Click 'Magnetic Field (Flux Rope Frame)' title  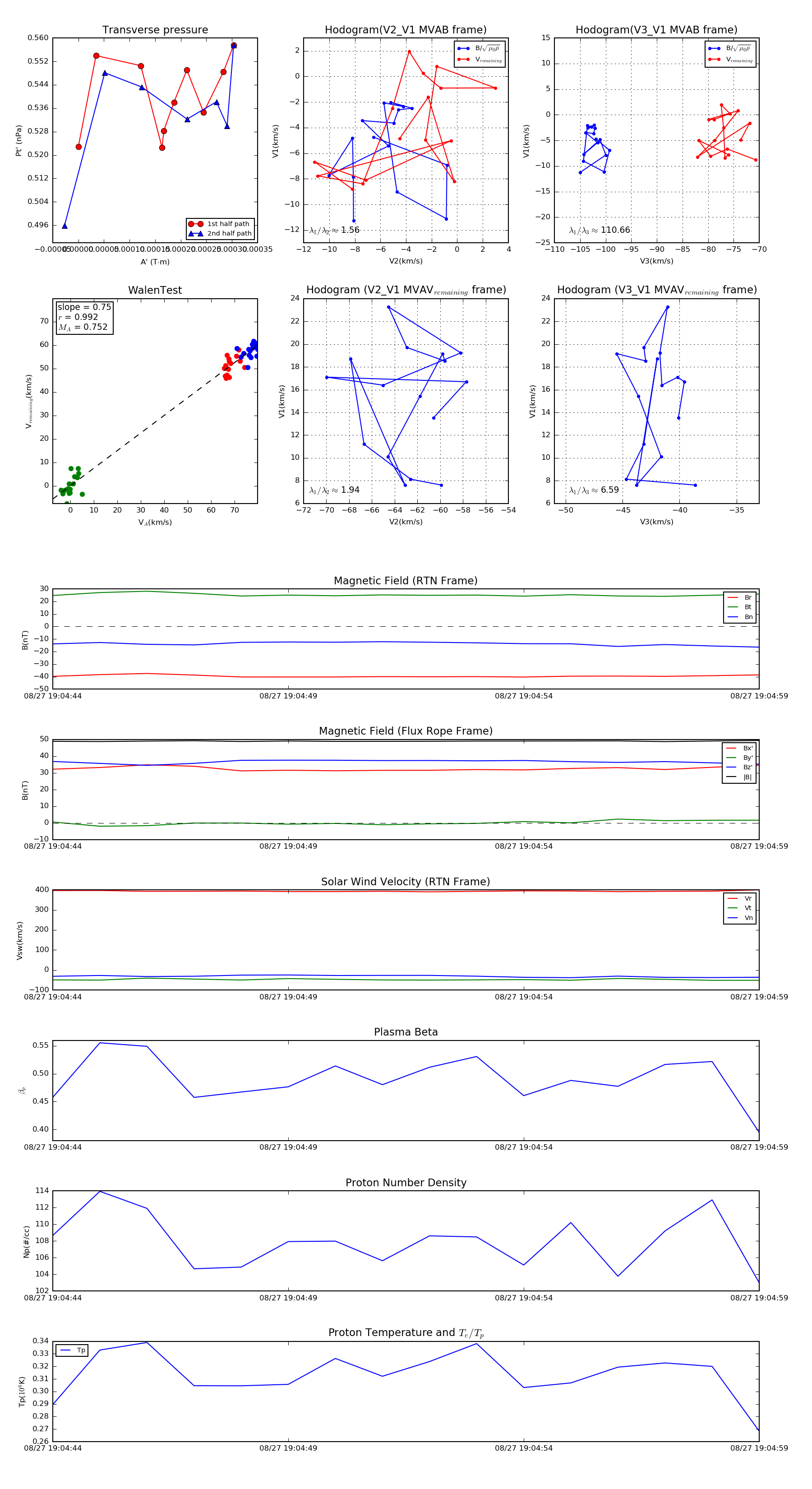406,731
